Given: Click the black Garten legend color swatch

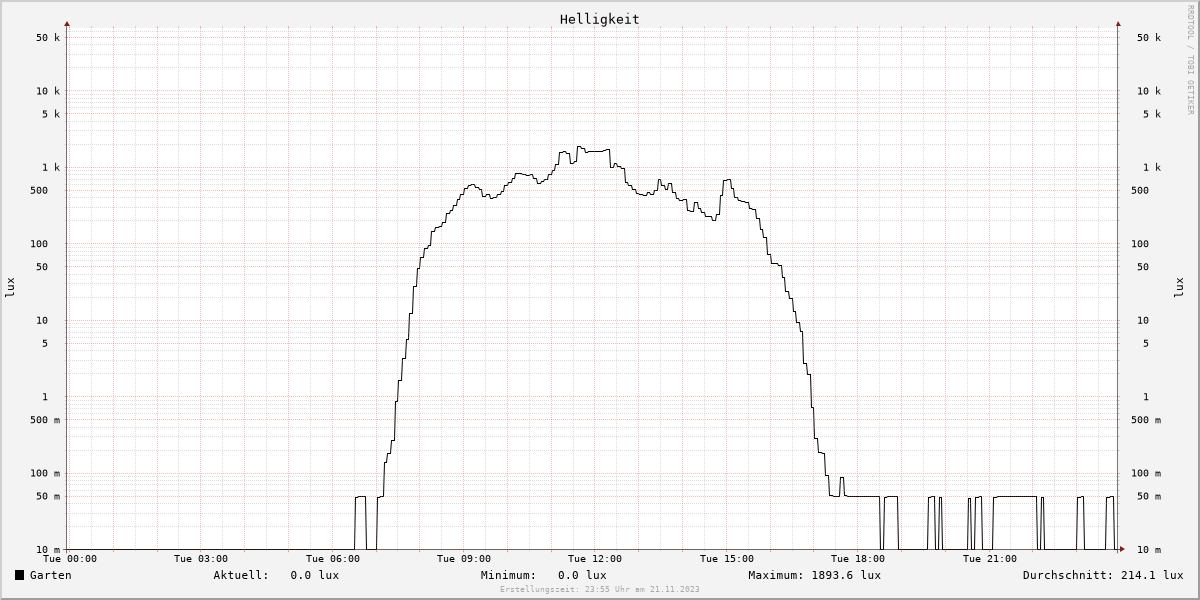Looking at the screenshot, I should coord(19,575).
